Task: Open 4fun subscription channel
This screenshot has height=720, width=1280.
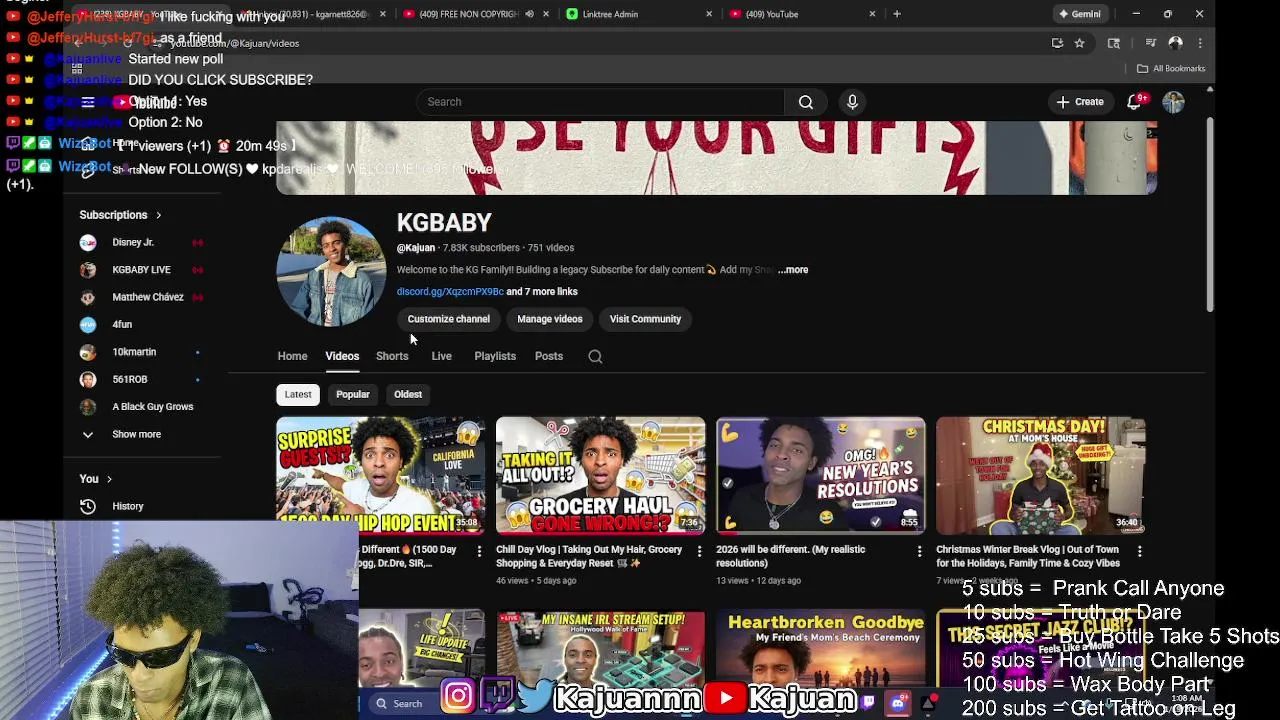Action: (122, 324)
